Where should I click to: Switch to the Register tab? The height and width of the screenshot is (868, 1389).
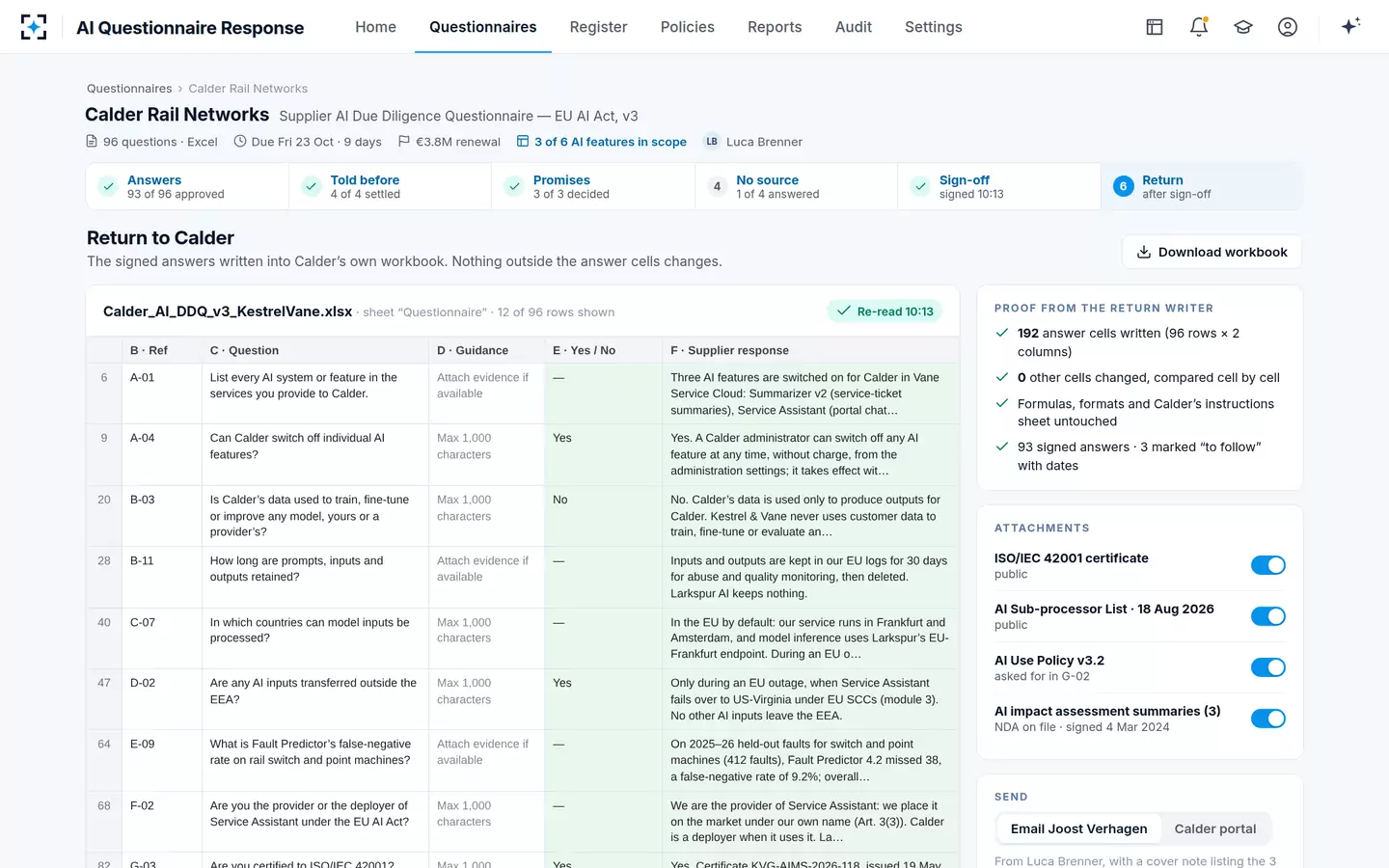click(598, 27)
